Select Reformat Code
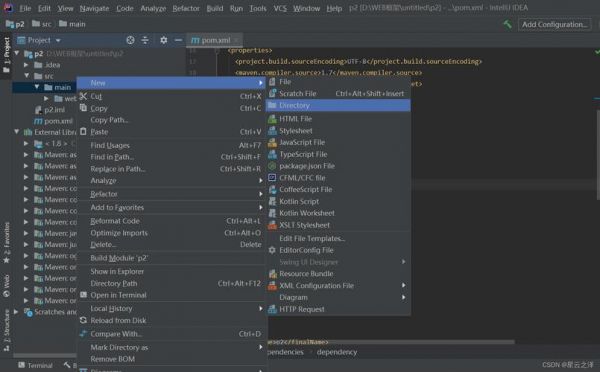This screenshot has width=600, height=372. (171, 221)
